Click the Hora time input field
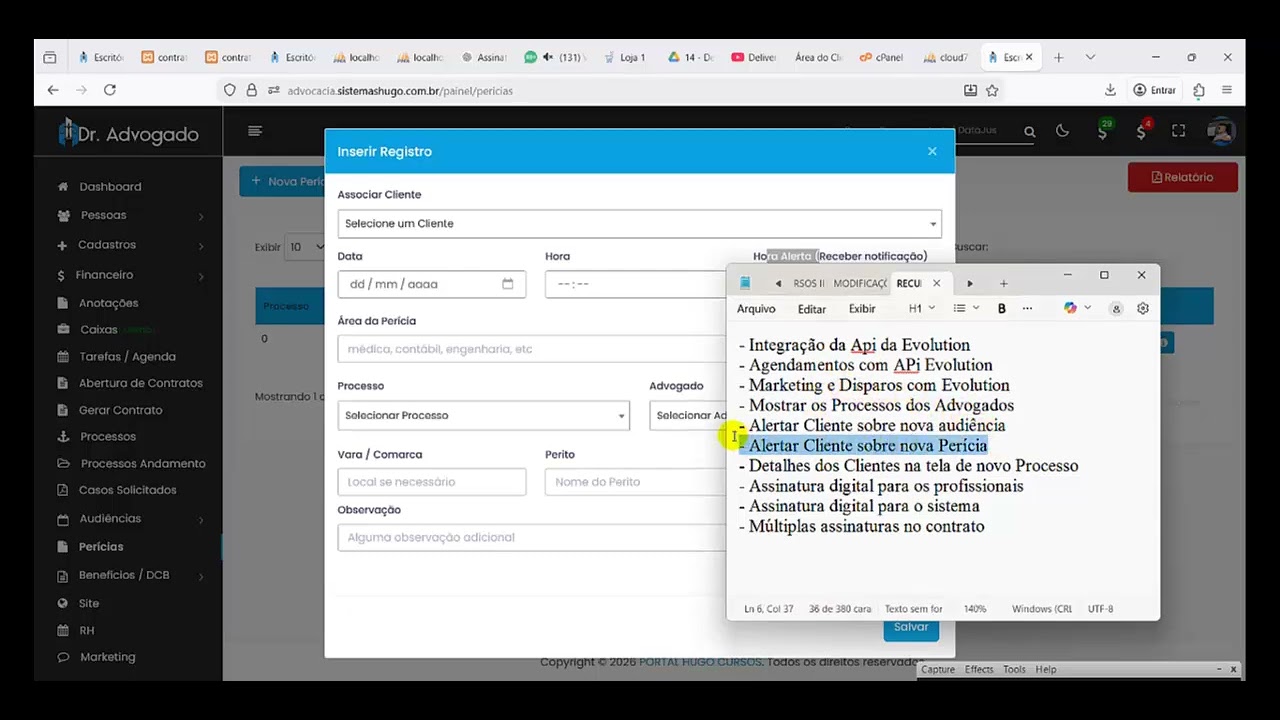The height and width of the screenshot is (720, 1280). coord(635,284)
